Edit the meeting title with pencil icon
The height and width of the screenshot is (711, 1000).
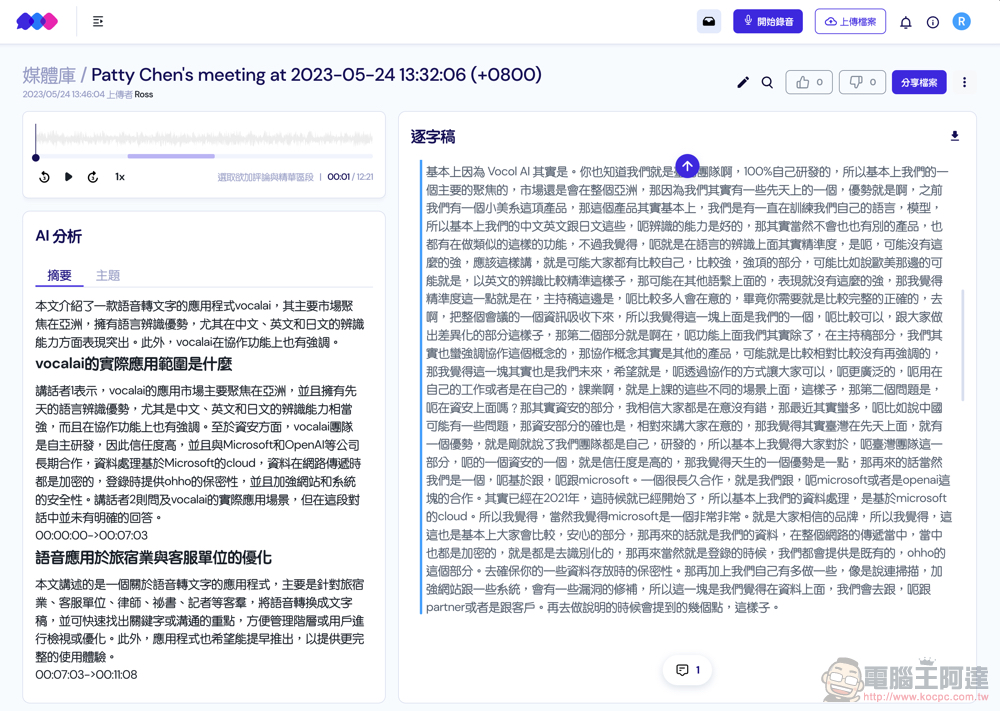[743, 83]
